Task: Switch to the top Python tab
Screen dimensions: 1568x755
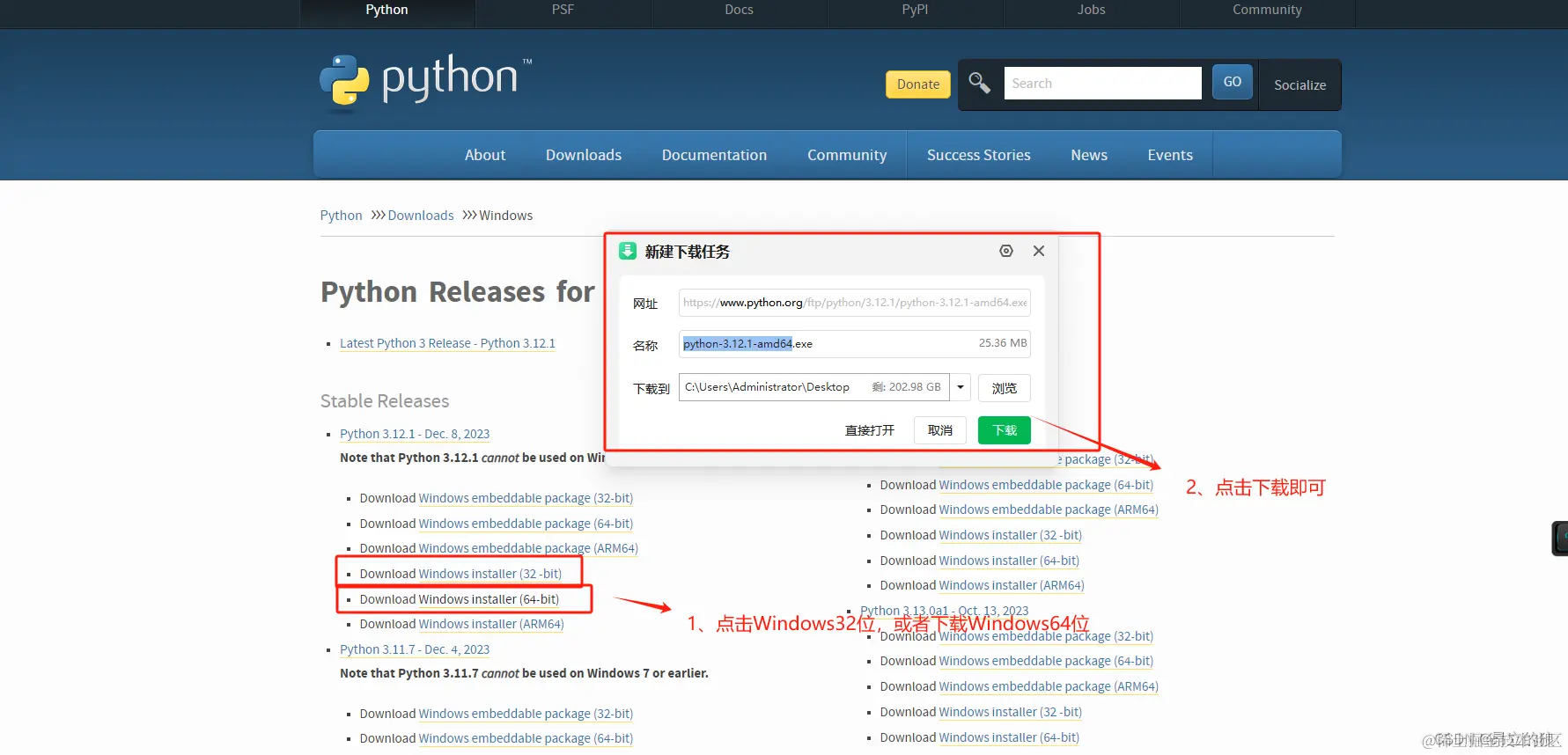Action: coord(386,11)
